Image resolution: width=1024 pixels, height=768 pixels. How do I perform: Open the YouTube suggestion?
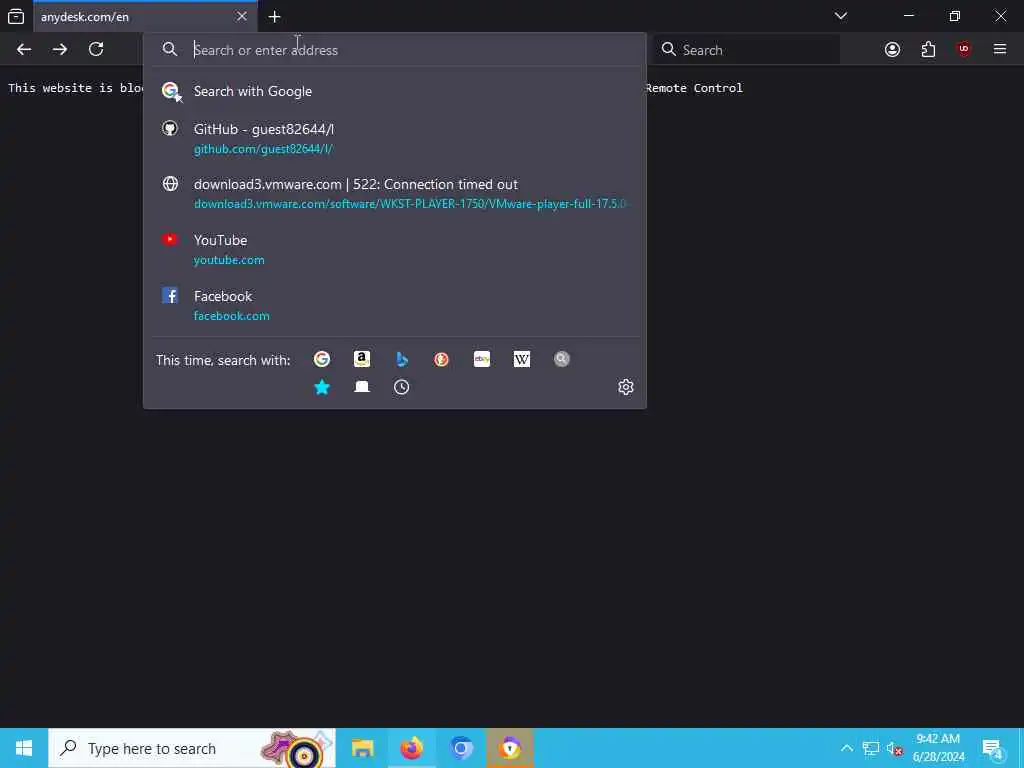pos(394,249)
